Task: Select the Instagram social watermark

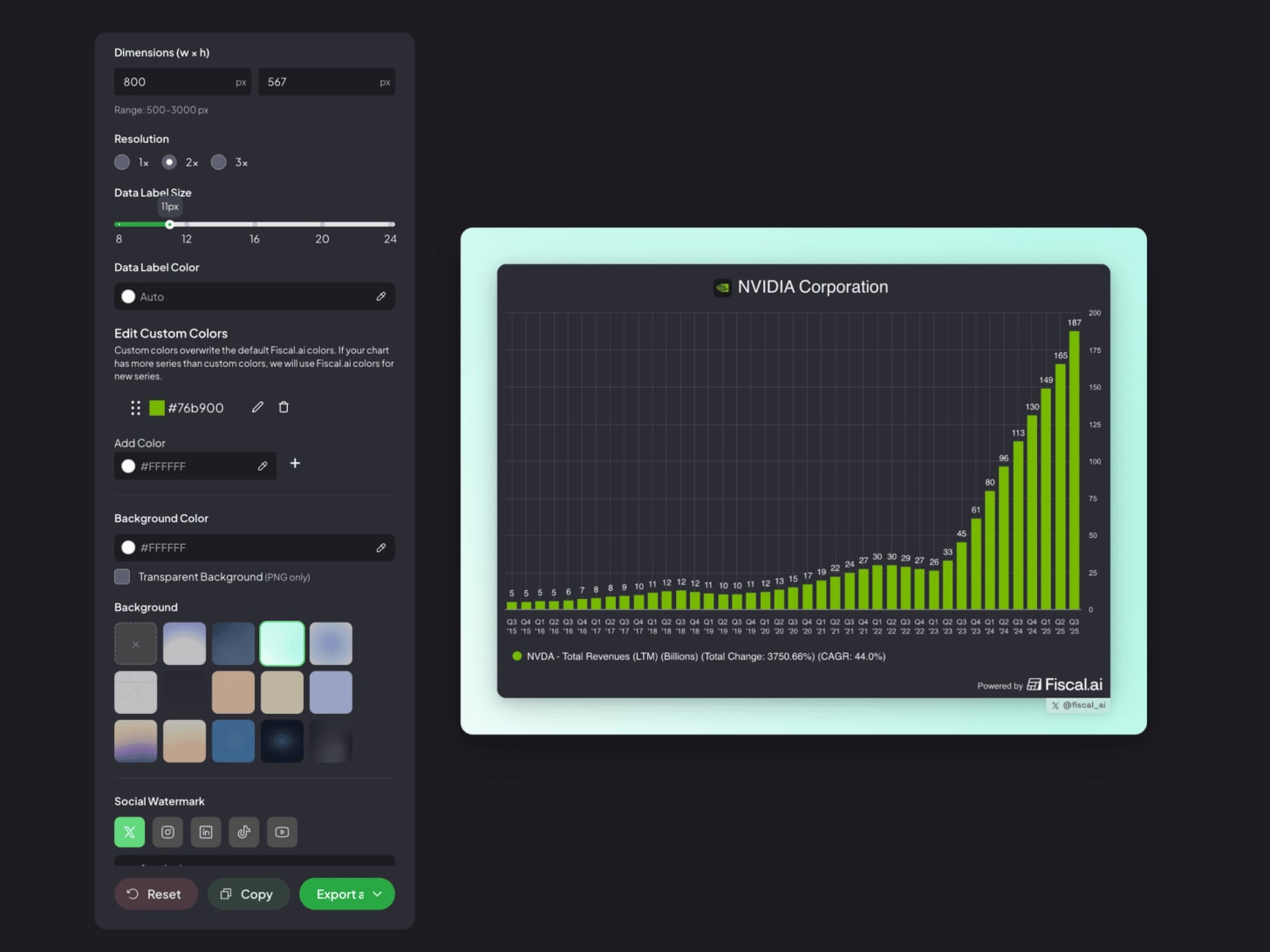Action: 167,832
